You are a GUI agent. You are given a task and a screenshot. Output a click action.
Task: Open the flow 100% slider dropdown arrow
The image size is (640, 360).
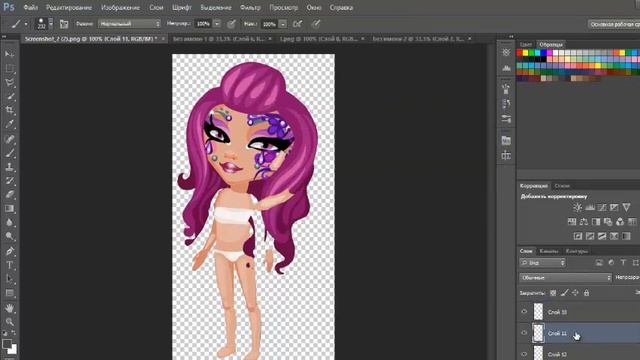tap(282, 24)
